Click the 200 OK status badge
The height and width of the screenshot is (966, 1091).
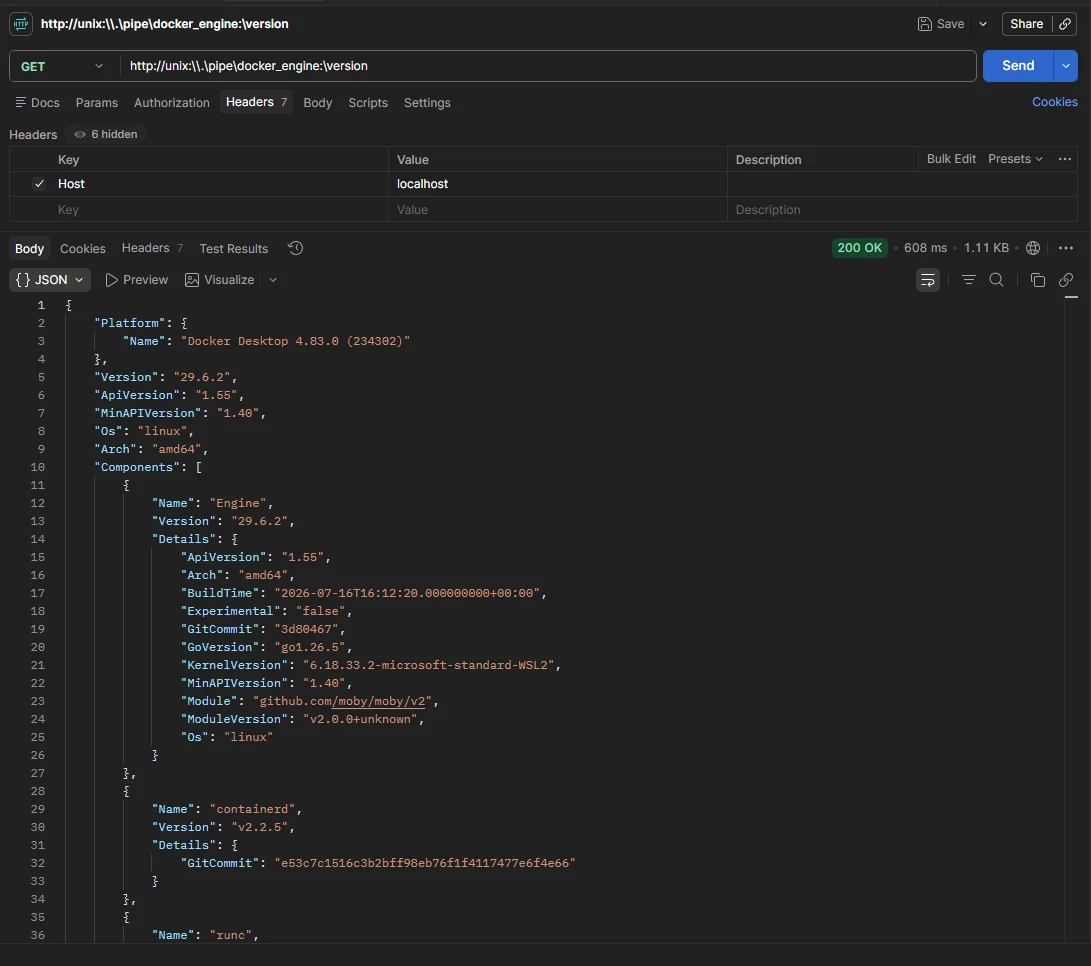point(859,248)
